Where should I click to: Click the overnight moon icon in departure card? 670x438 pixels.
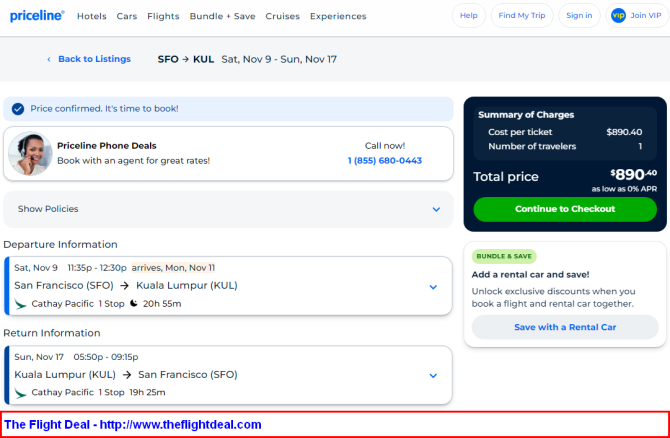point(134,303)
